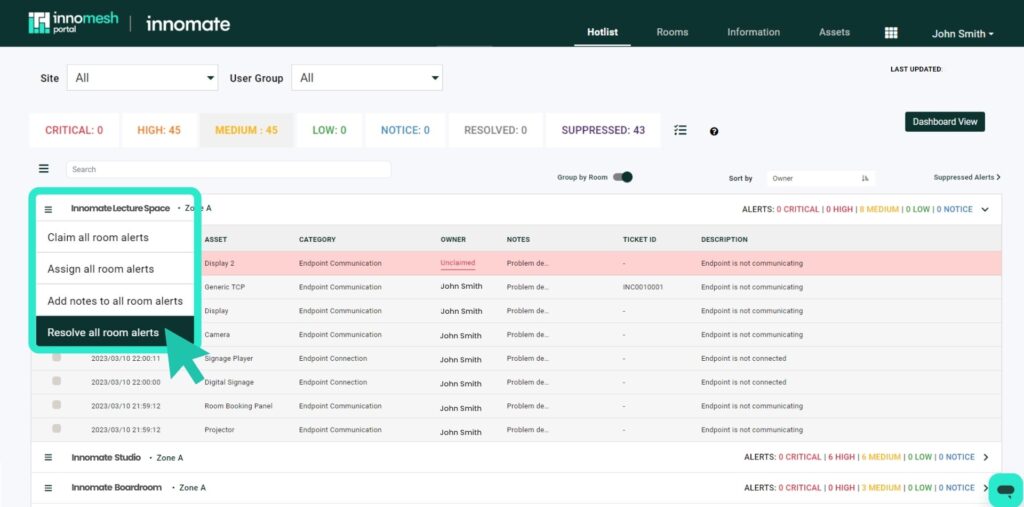Viewport: 1024px width, 507px height.
Task: Click Endpoint Connection in Signage Player row
Action: 333,358
